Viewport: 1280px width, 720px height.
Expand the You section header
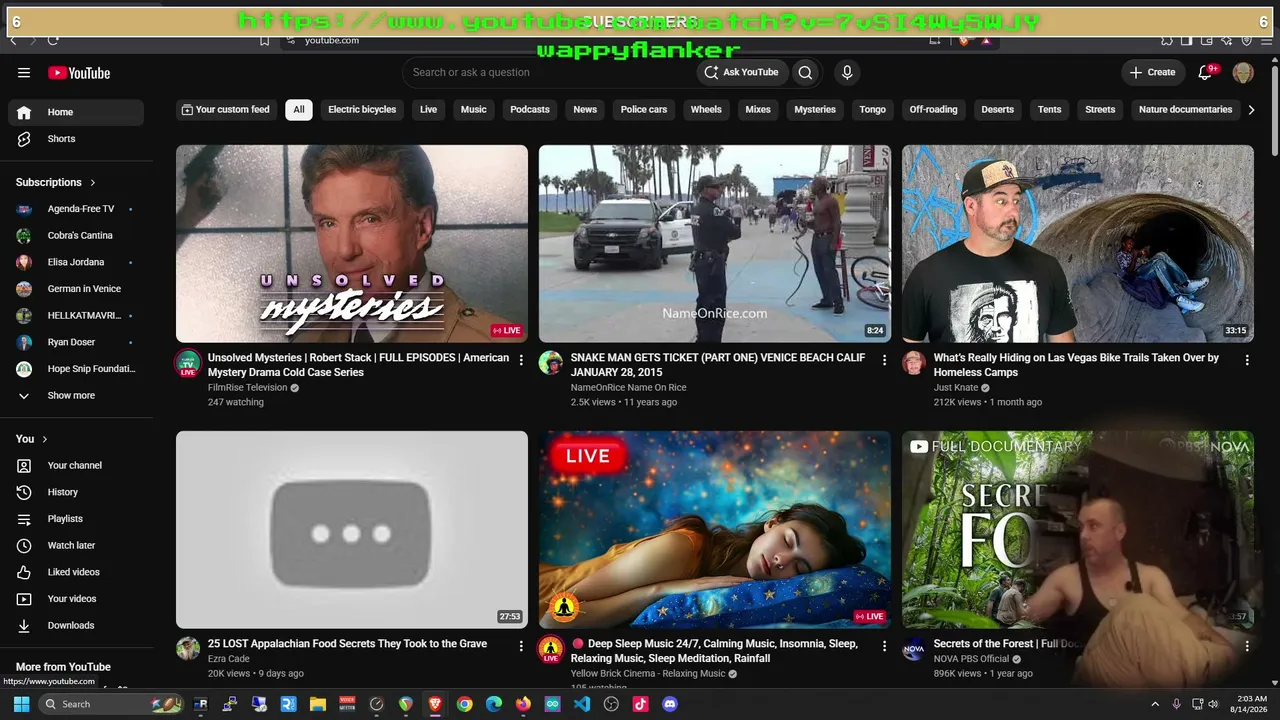(32, 439)
